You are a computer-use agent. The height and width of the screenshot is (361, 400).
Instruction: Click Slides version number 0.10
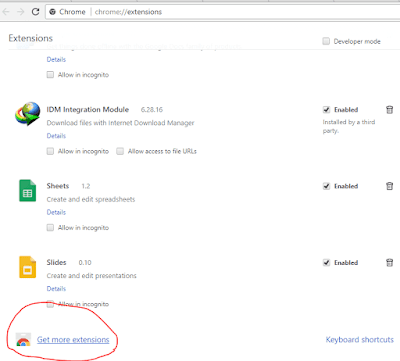tap(85, 263)
